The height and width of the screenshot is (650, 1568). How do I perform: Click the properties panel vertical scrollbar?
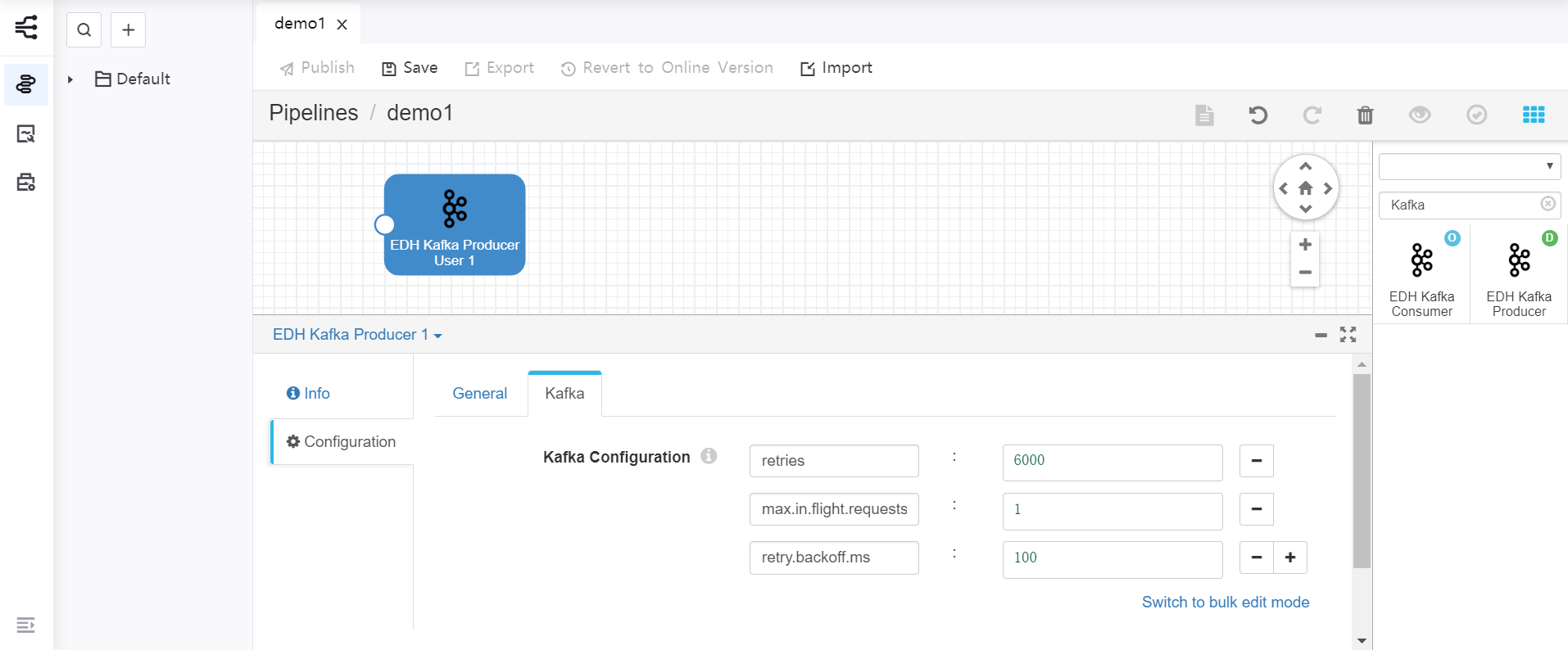point(1362,471)
